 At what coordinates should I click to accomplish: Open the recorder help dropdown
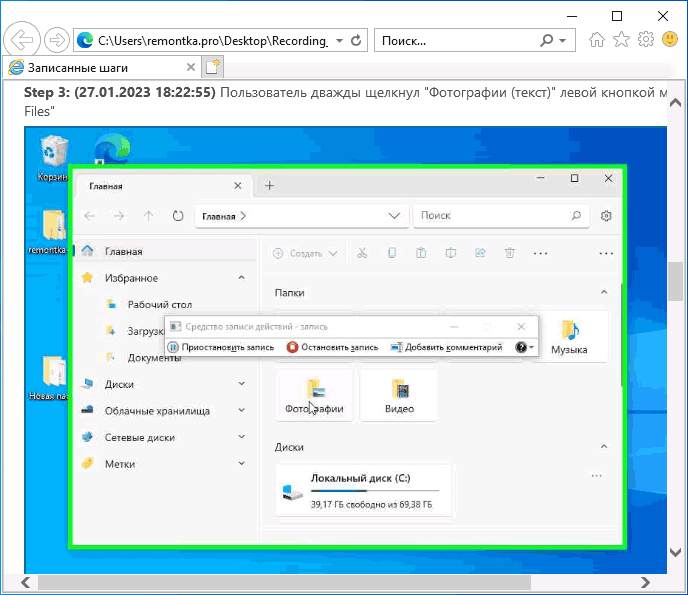(525, 348)
